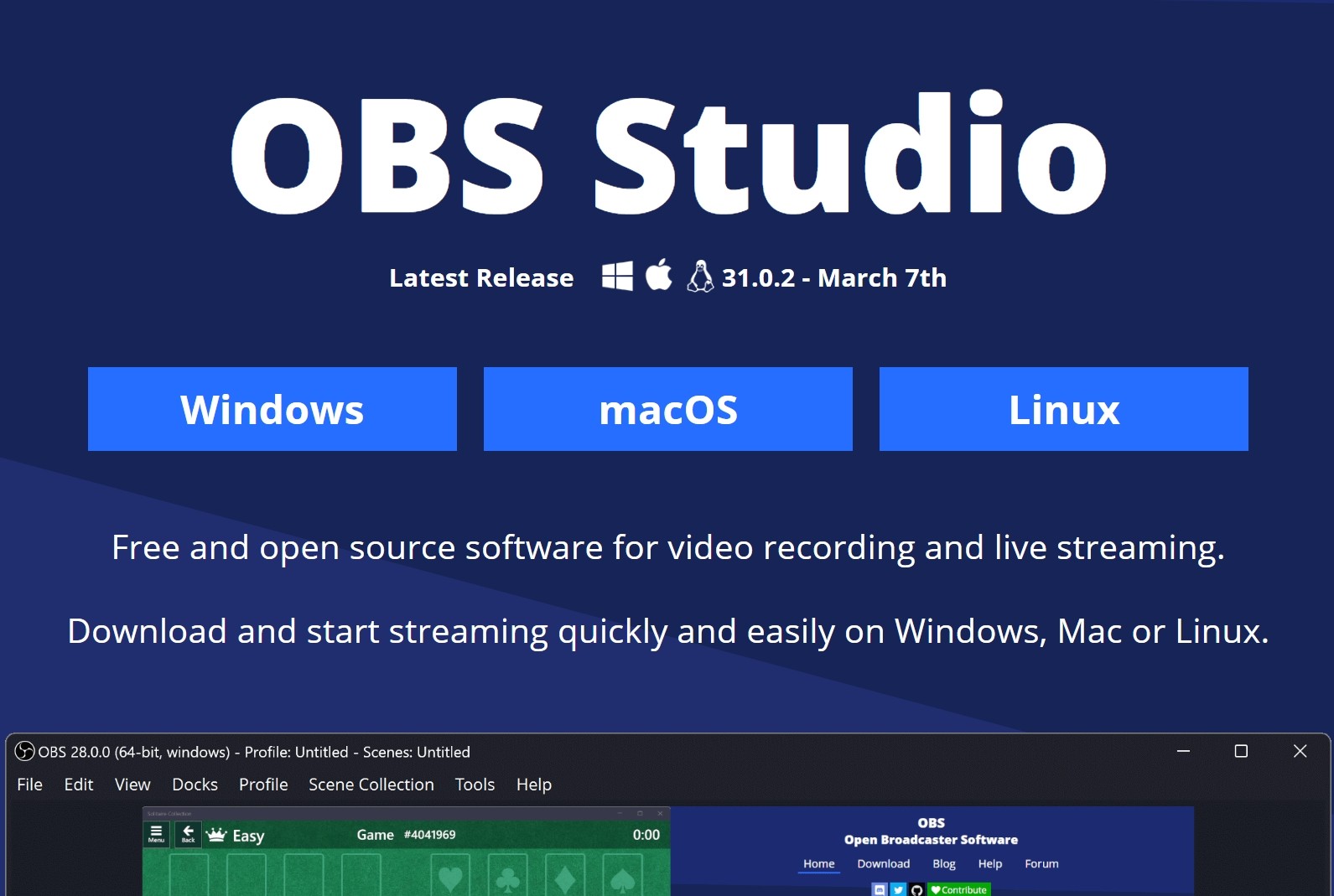1334x896 pixels.
Task: Click the Apple logo beside Latest Release
Action: 659,275
